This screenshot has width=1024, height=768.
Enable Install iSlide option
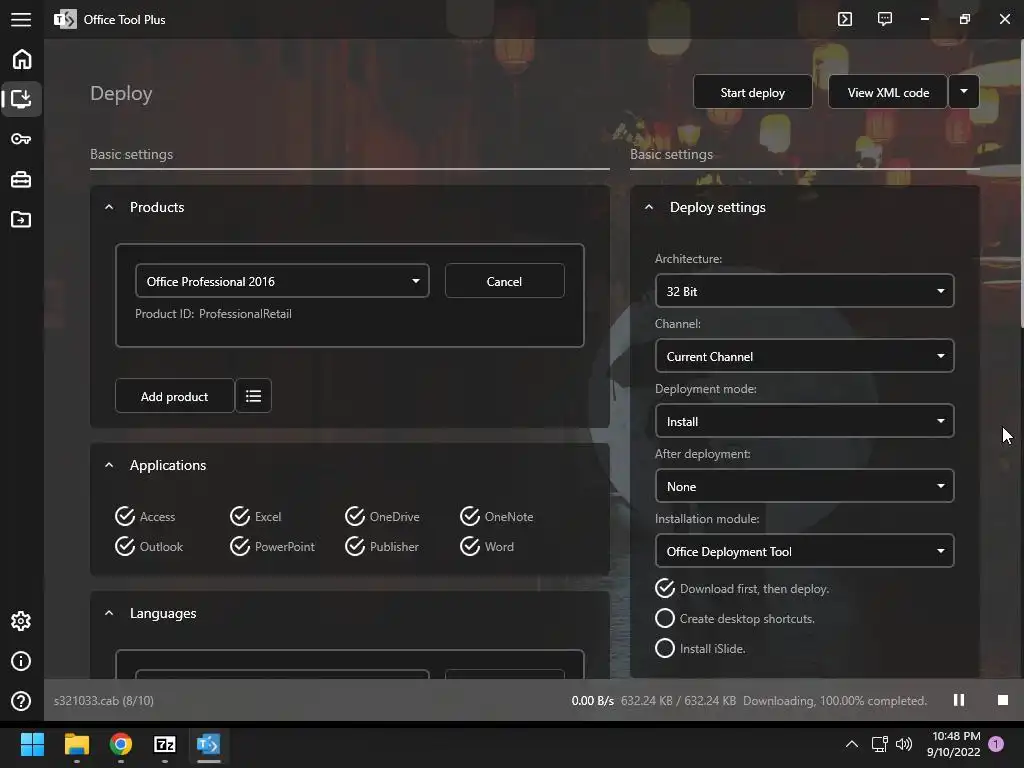(x=700, y=648)
